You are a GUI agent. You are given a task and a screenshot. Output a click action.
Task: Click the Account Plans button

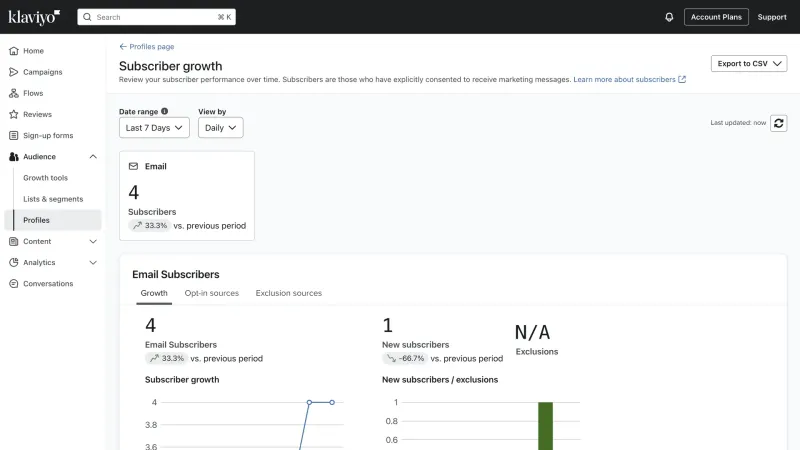(x=716, y=17)
